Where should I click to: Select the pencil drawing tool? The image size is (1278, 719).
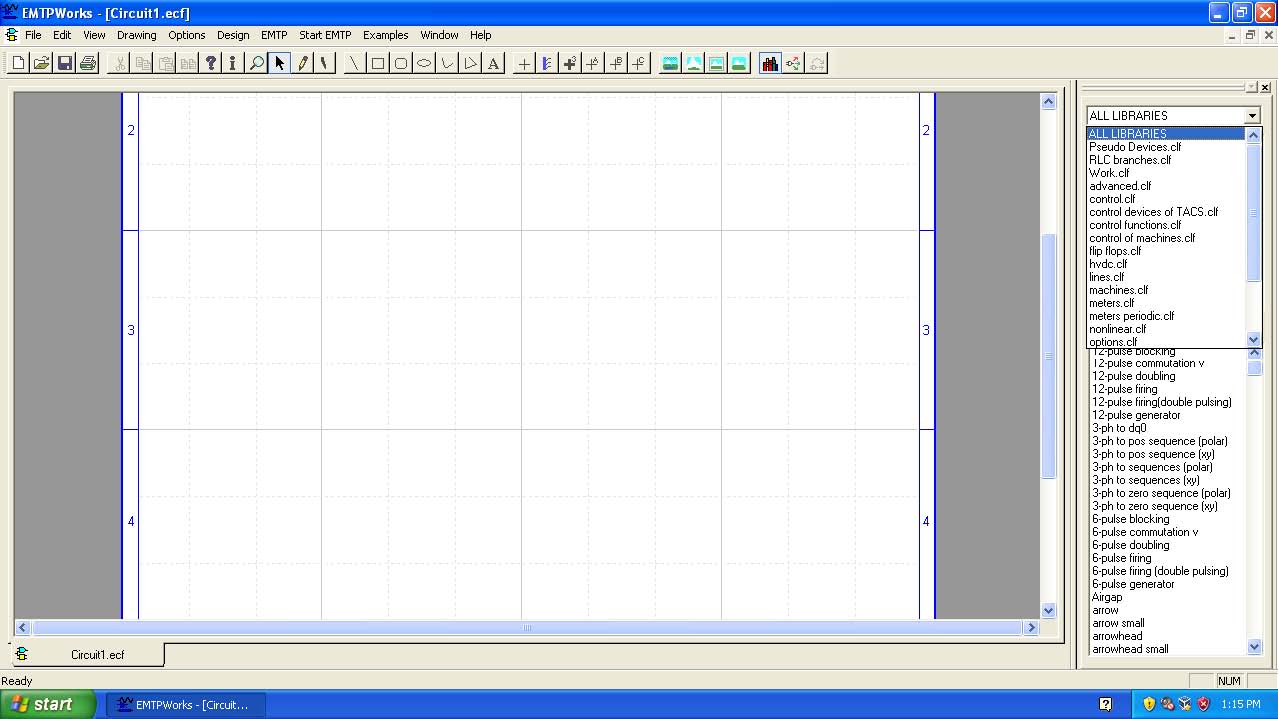[x=303, y=64]
